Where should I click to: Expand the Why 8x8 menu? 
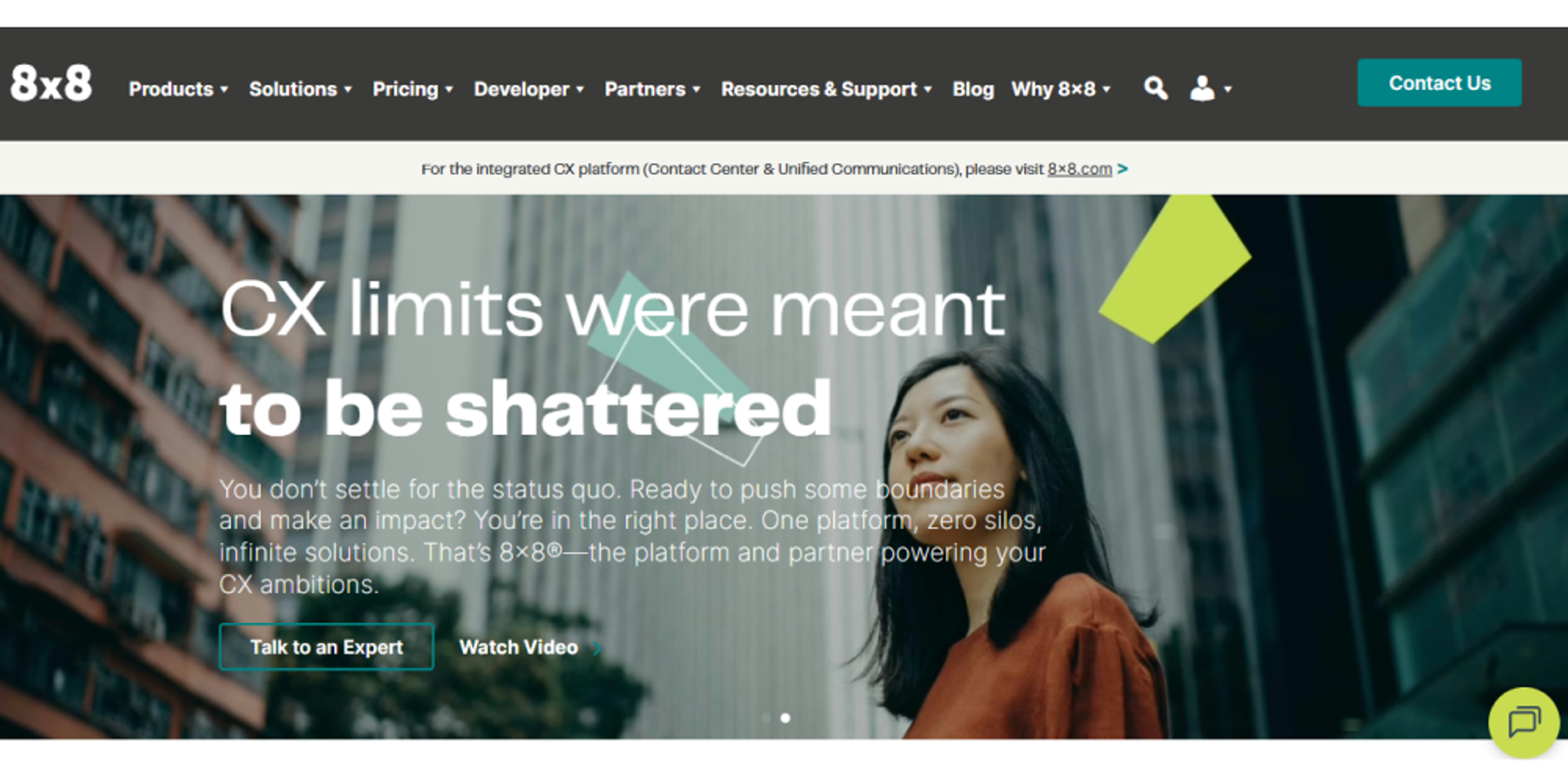(x=1061, y=89)
